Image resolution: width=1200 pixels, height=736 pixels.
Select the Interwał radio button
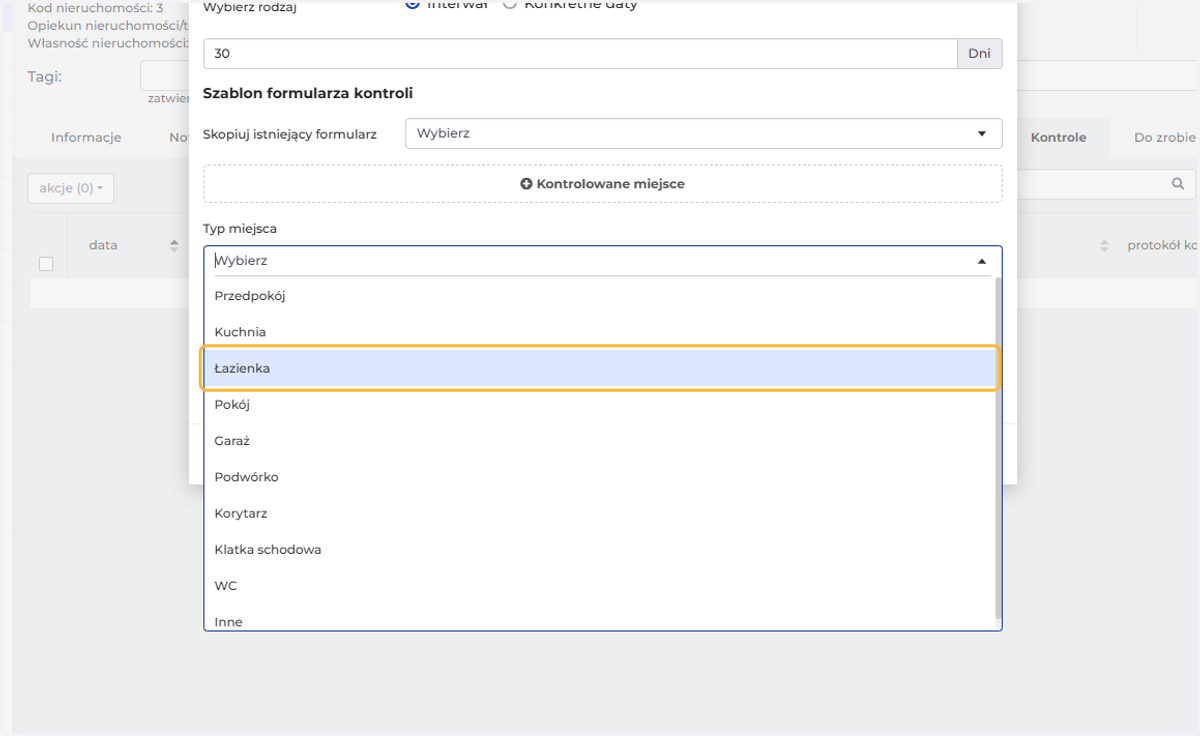412,4
